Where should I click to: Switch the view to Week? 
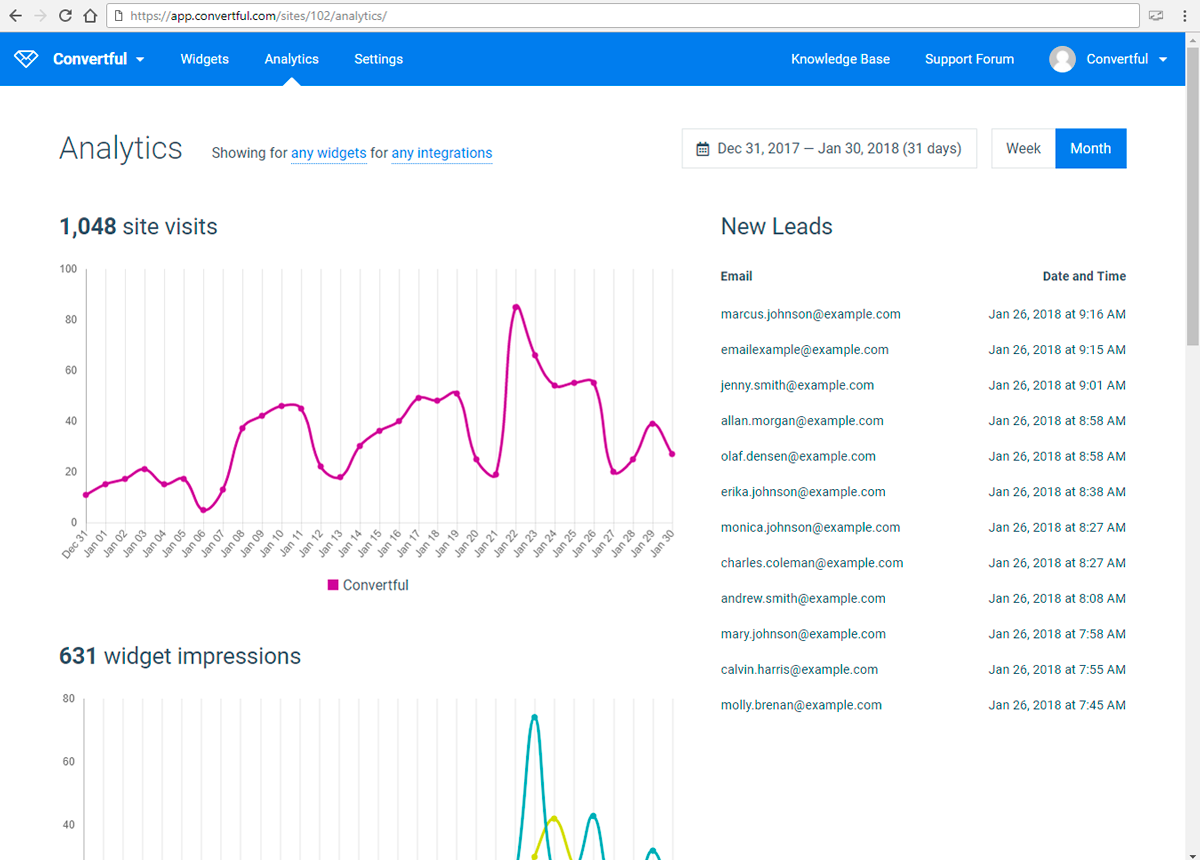pyautogui.click(x=1023, y=148)
